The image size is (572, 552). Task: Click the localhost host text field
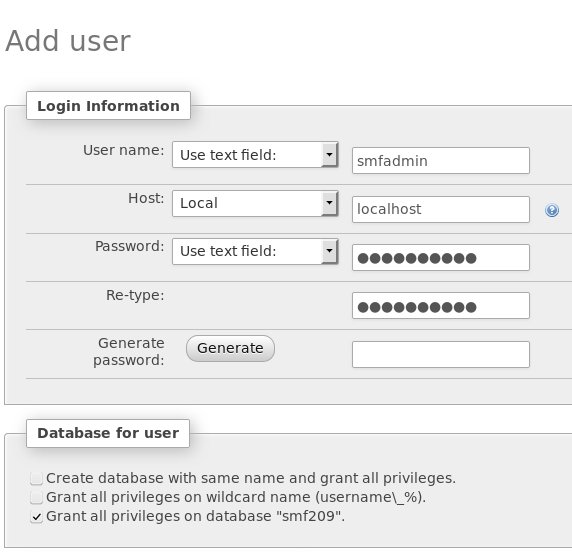click(441, 209)
